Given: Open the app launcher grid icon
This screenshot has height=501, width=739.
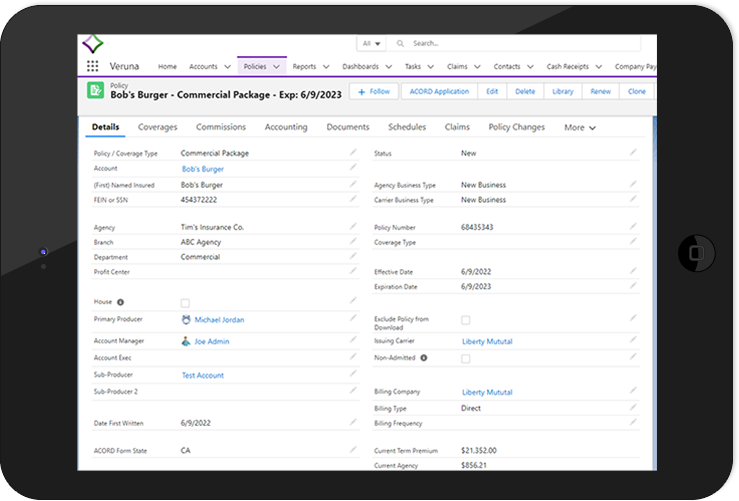Looking at the screenshot, I should click(x=92, y=66).
